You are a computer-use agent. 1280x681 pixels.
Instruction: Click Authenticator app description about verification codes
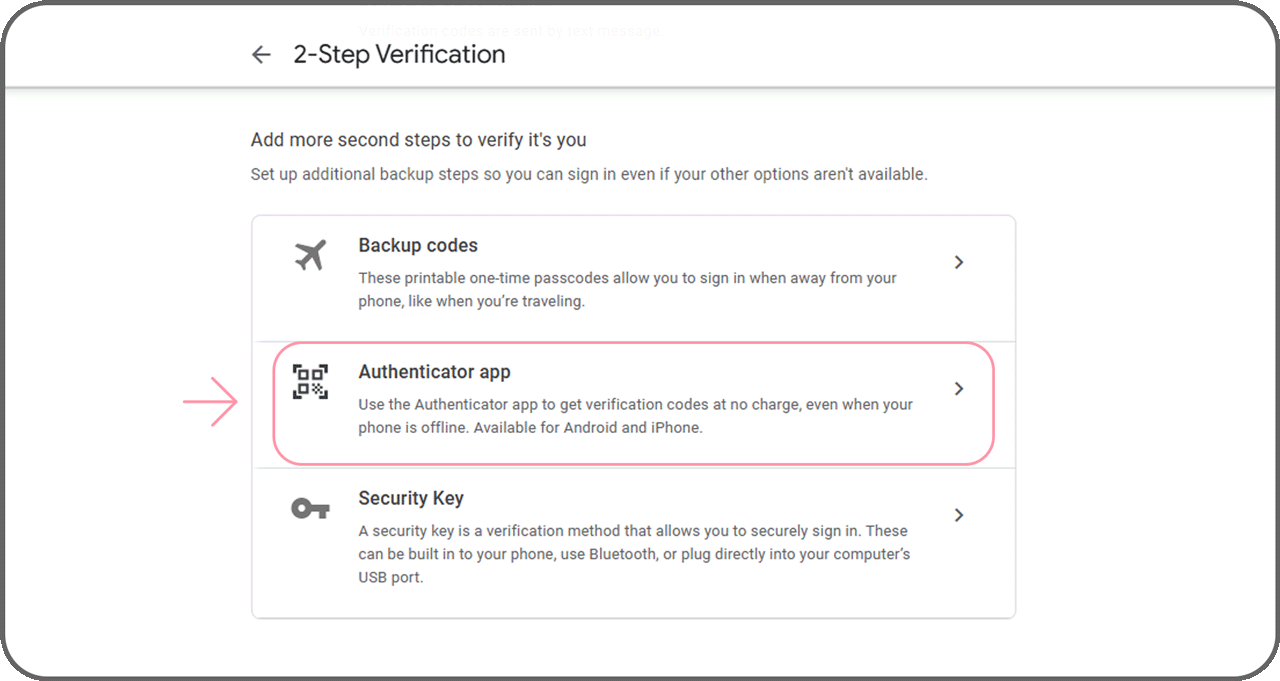coord(635,416)
